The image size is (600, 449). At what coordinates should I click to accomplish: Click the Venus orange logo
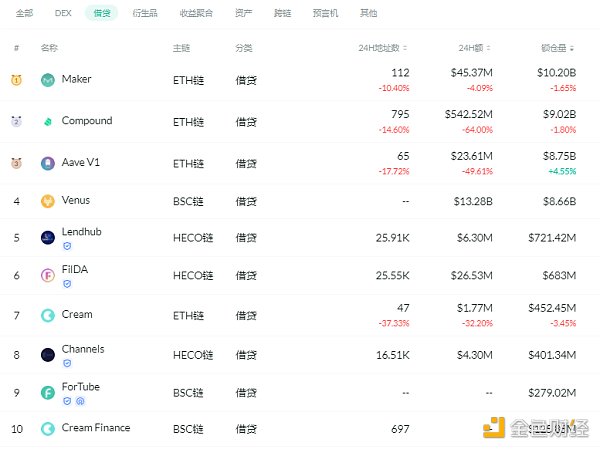click(47, 201)
